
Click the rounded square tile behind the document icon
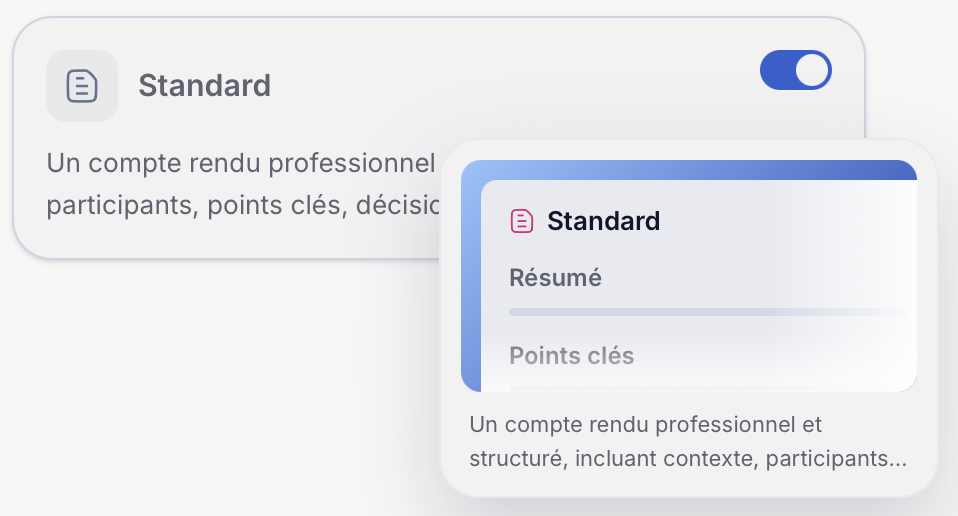point(82,85)
